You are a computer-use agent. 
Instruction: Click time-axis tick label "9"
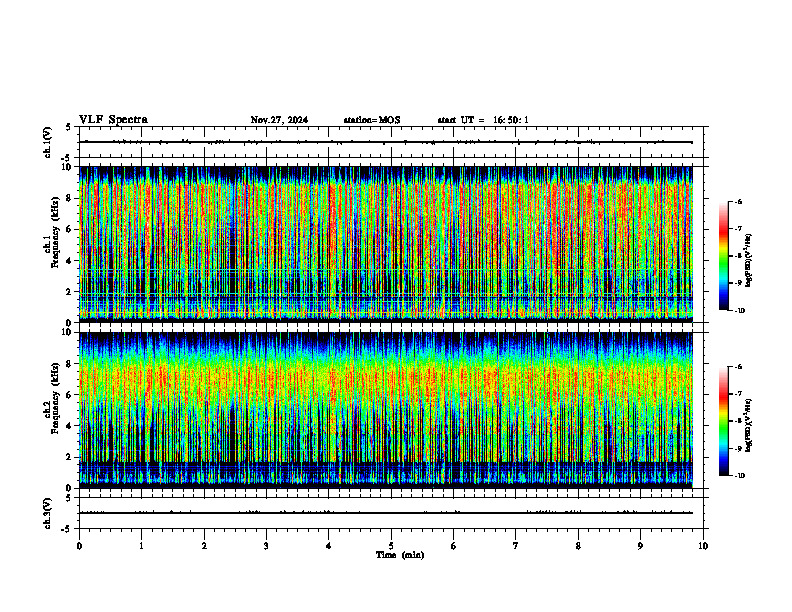640,546
